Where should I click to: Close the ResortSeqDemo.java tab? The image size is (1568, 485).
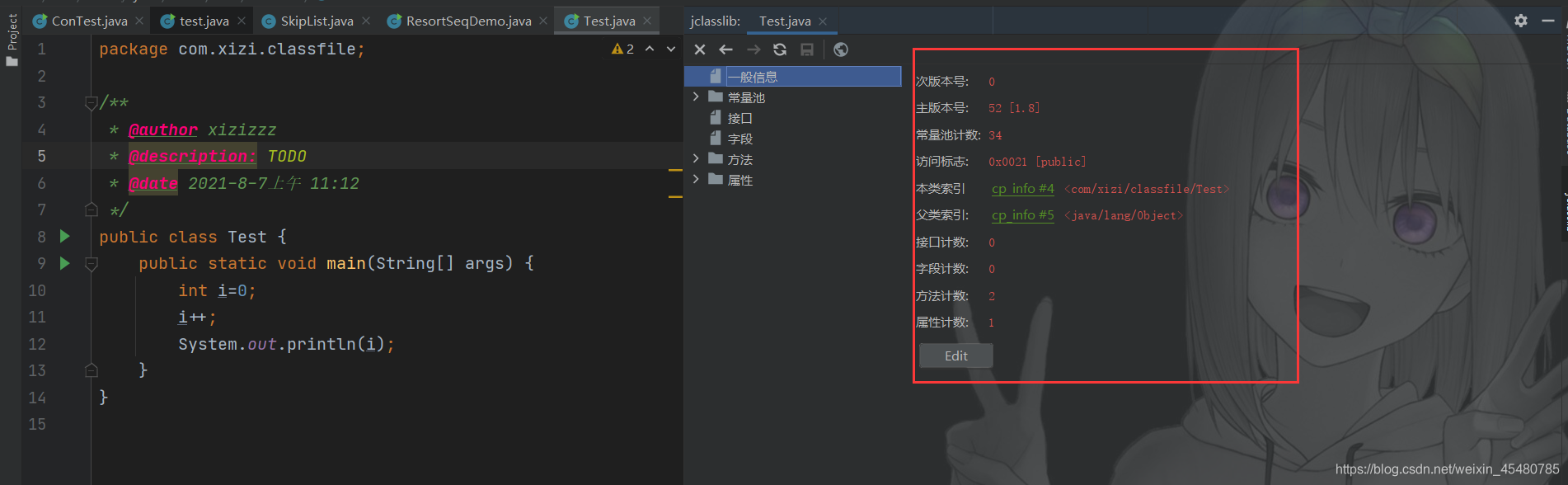click(x=543, y=21)
